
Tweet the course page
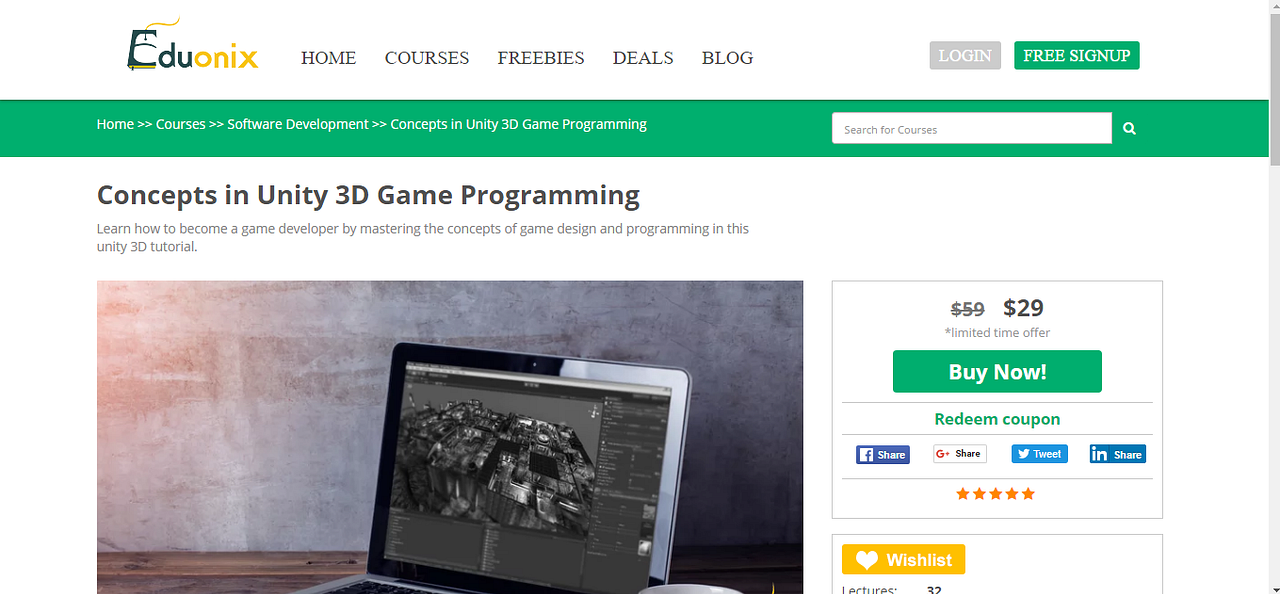click(1039, 453)
